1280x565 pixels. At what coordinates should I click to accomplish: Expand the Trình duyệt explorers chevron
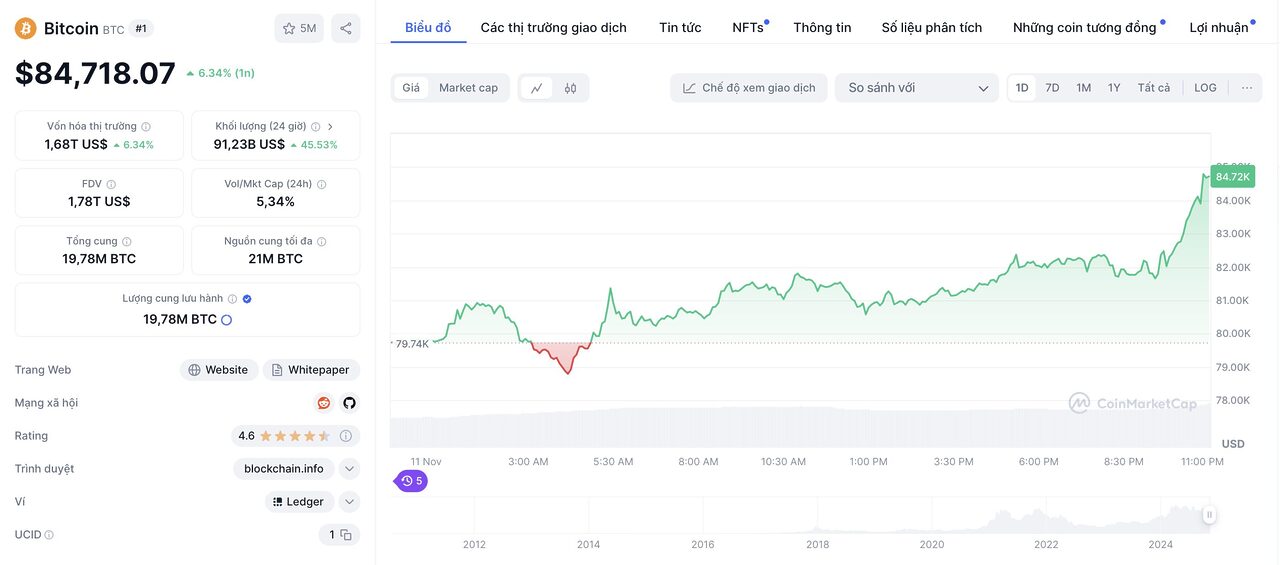(349, 469)
